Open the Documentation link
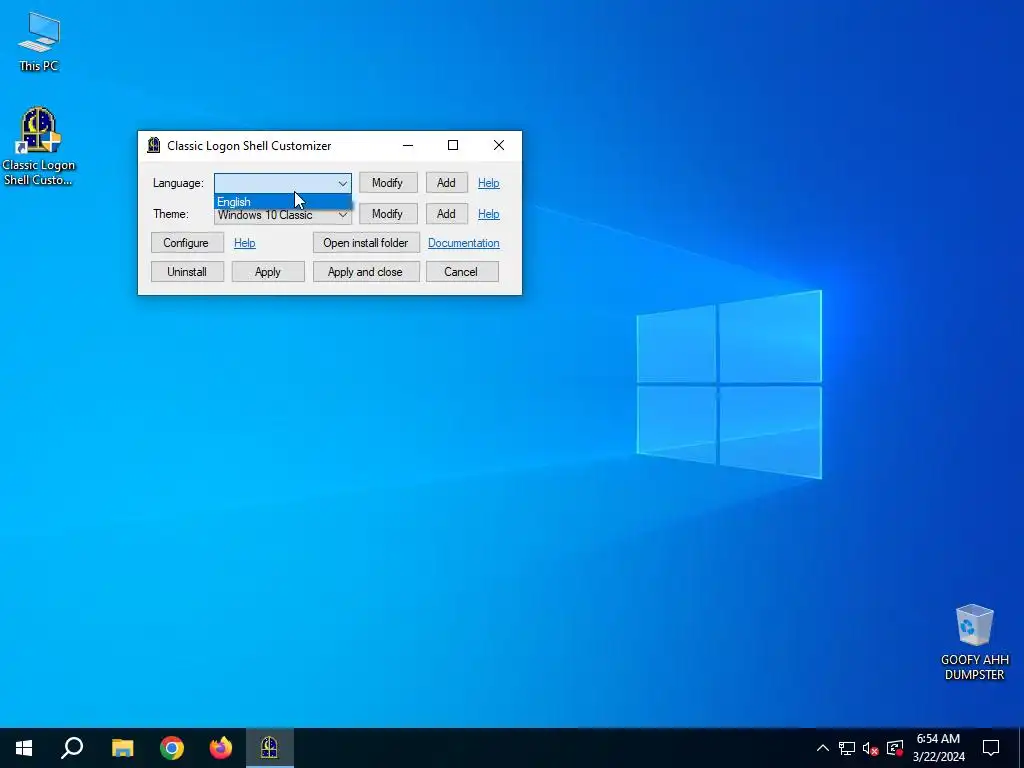 point(464,243)
